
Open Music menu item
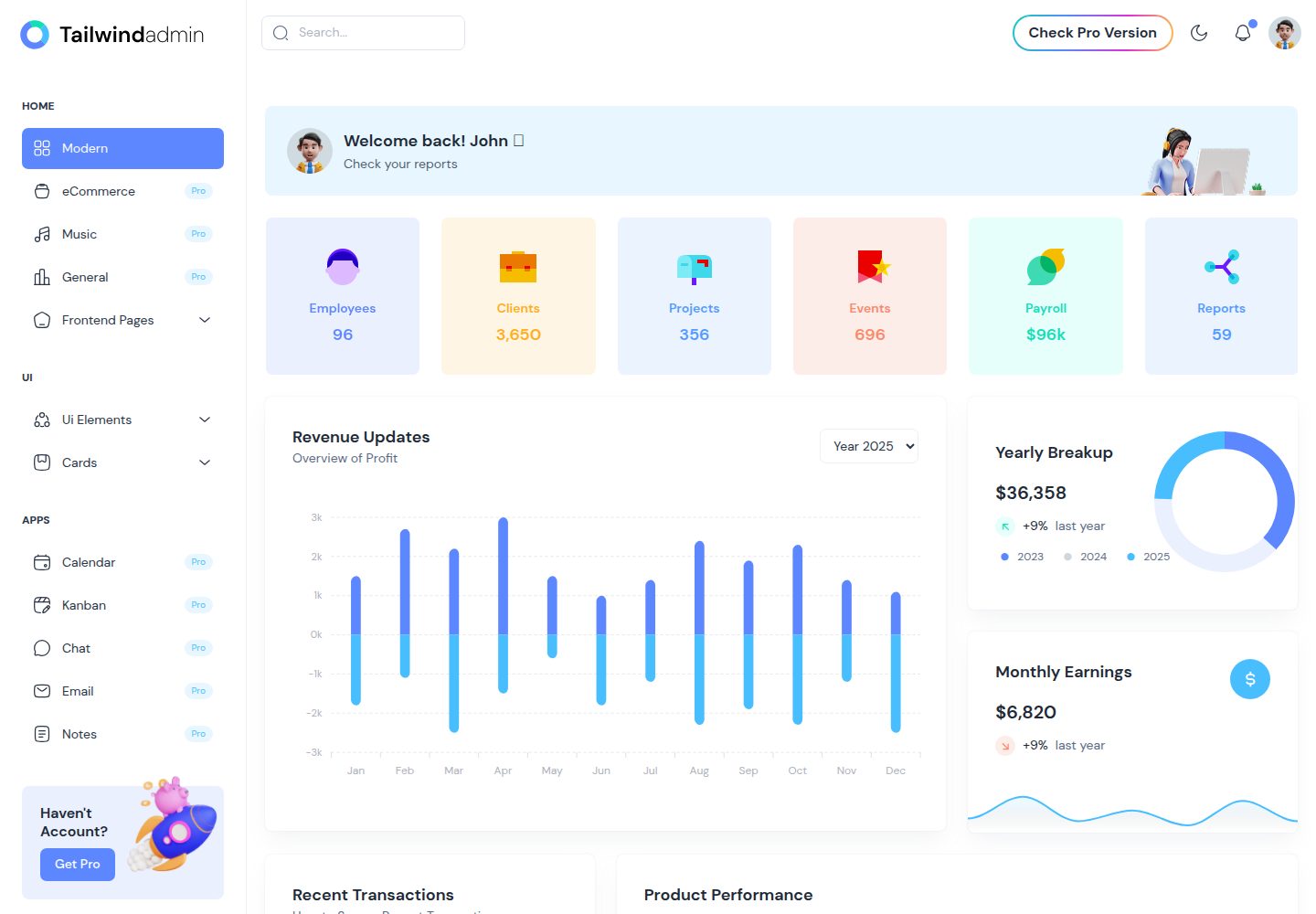coord(122,234)
